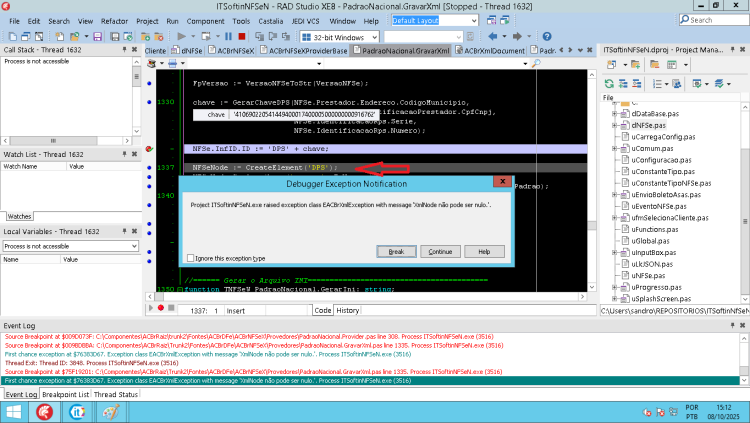Click the code editor vertical scrollbar thumb
The width and height of the screenshot is (750, 423).
[x=592, y=225]
